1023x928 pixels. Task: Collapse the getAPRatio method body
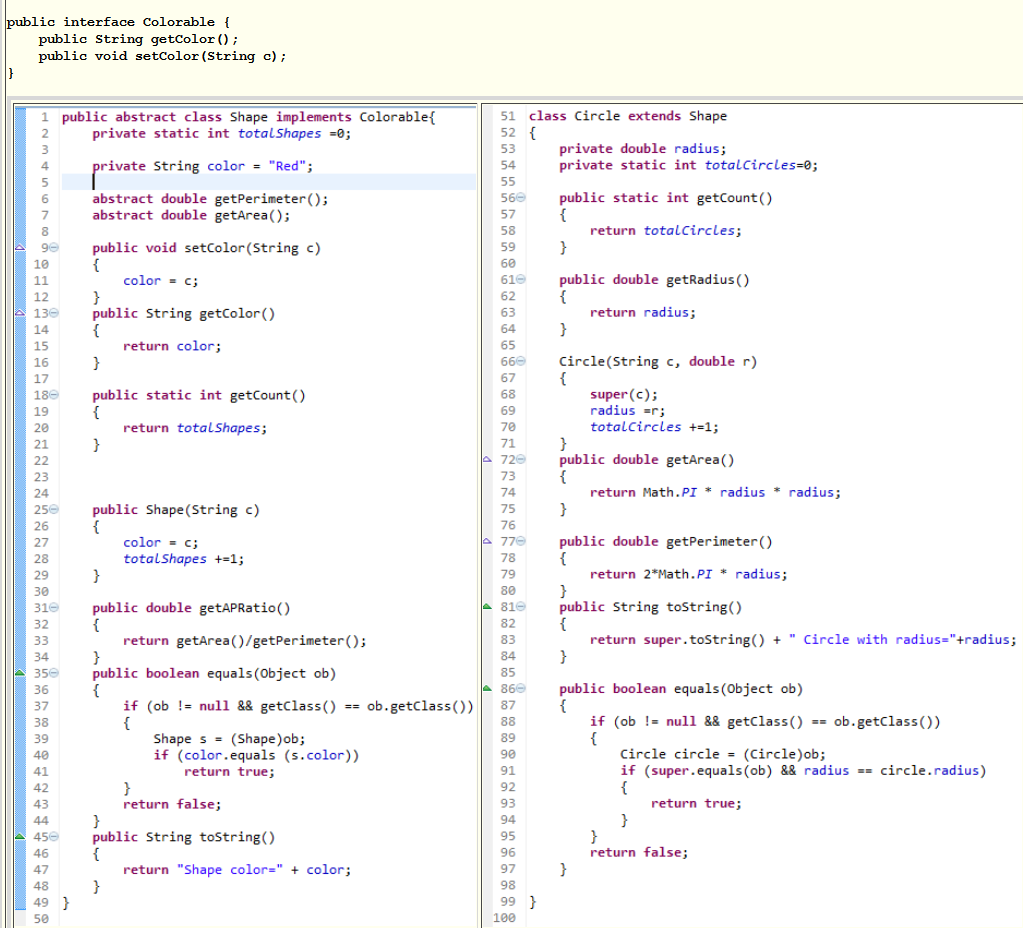pyautogui.click(x=56, y=608)
